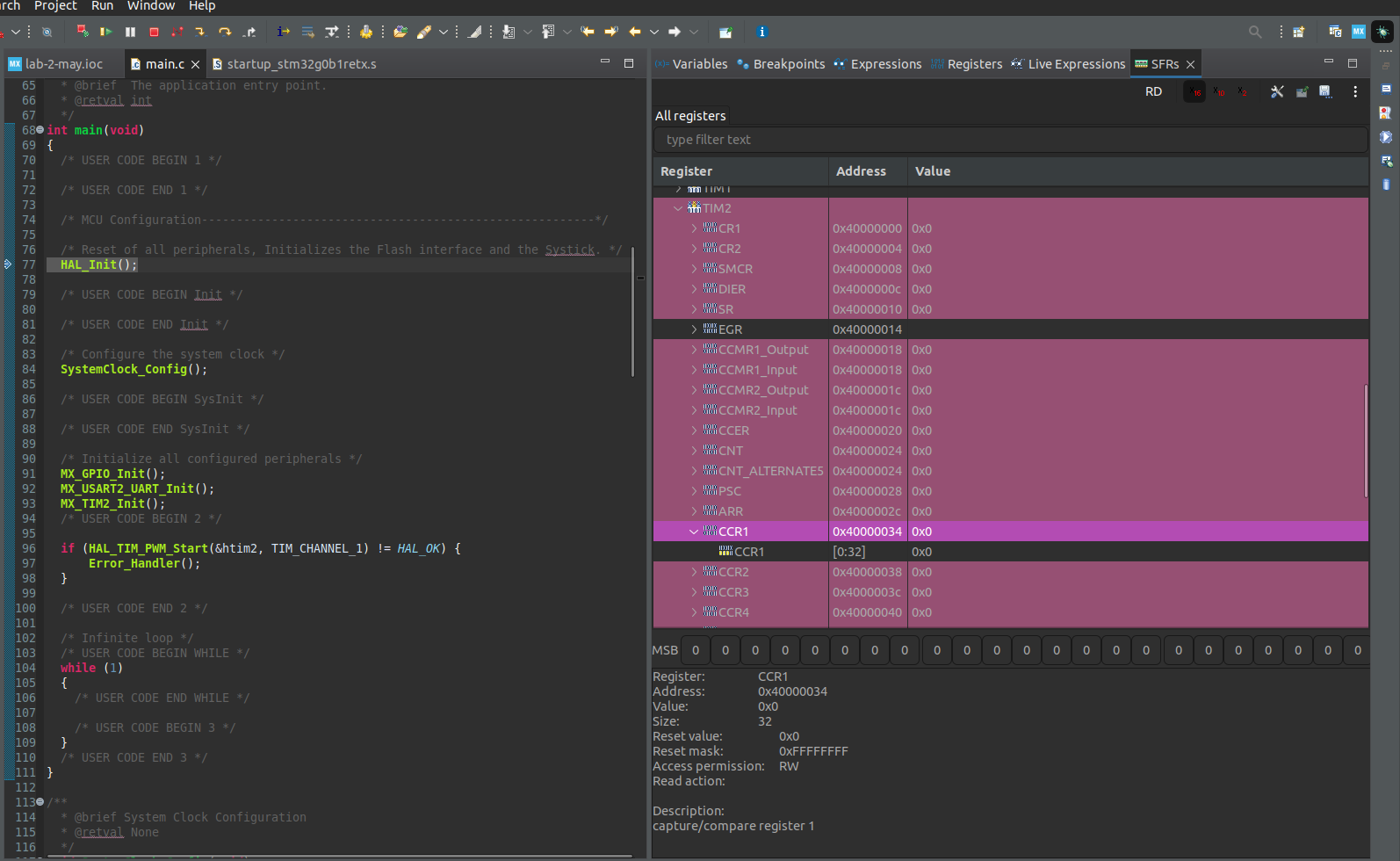Open the Run menu
Image resolution: width=1400 pixels, height=861 pixels.
[102, 6]
